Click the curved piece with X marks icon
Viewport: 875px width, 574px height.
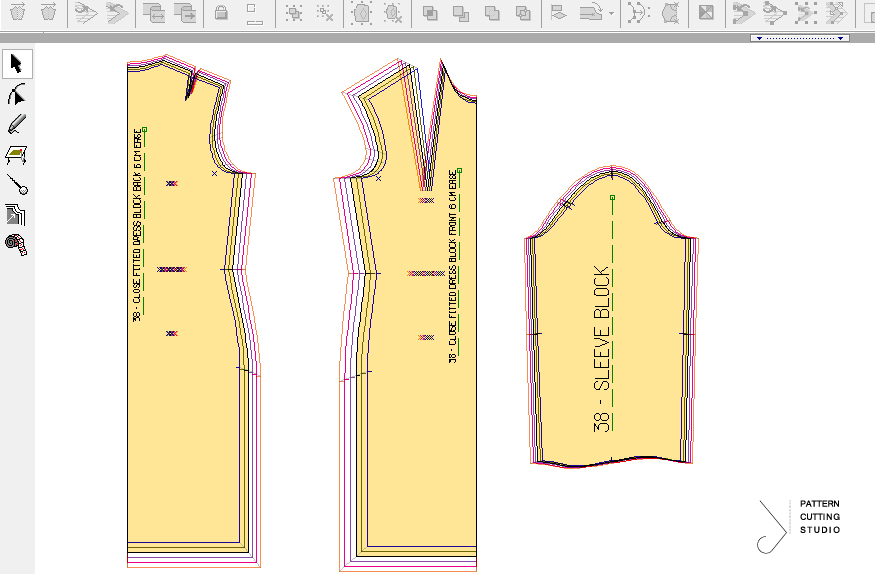click(x=670, y=12)
